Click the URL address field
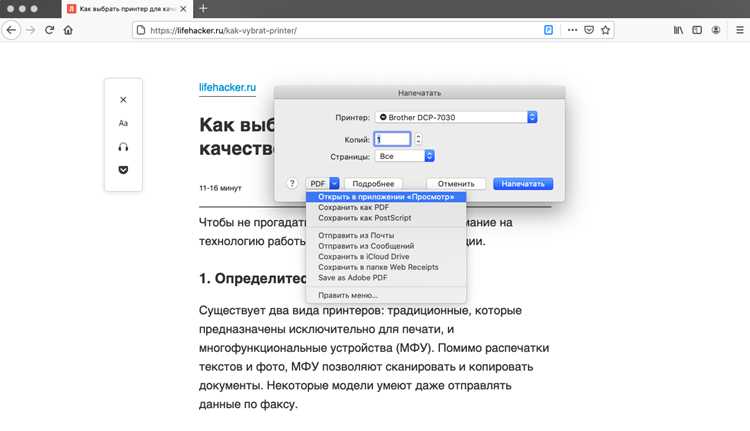This screenshot has width=750, height=431. tap(344, 30)
